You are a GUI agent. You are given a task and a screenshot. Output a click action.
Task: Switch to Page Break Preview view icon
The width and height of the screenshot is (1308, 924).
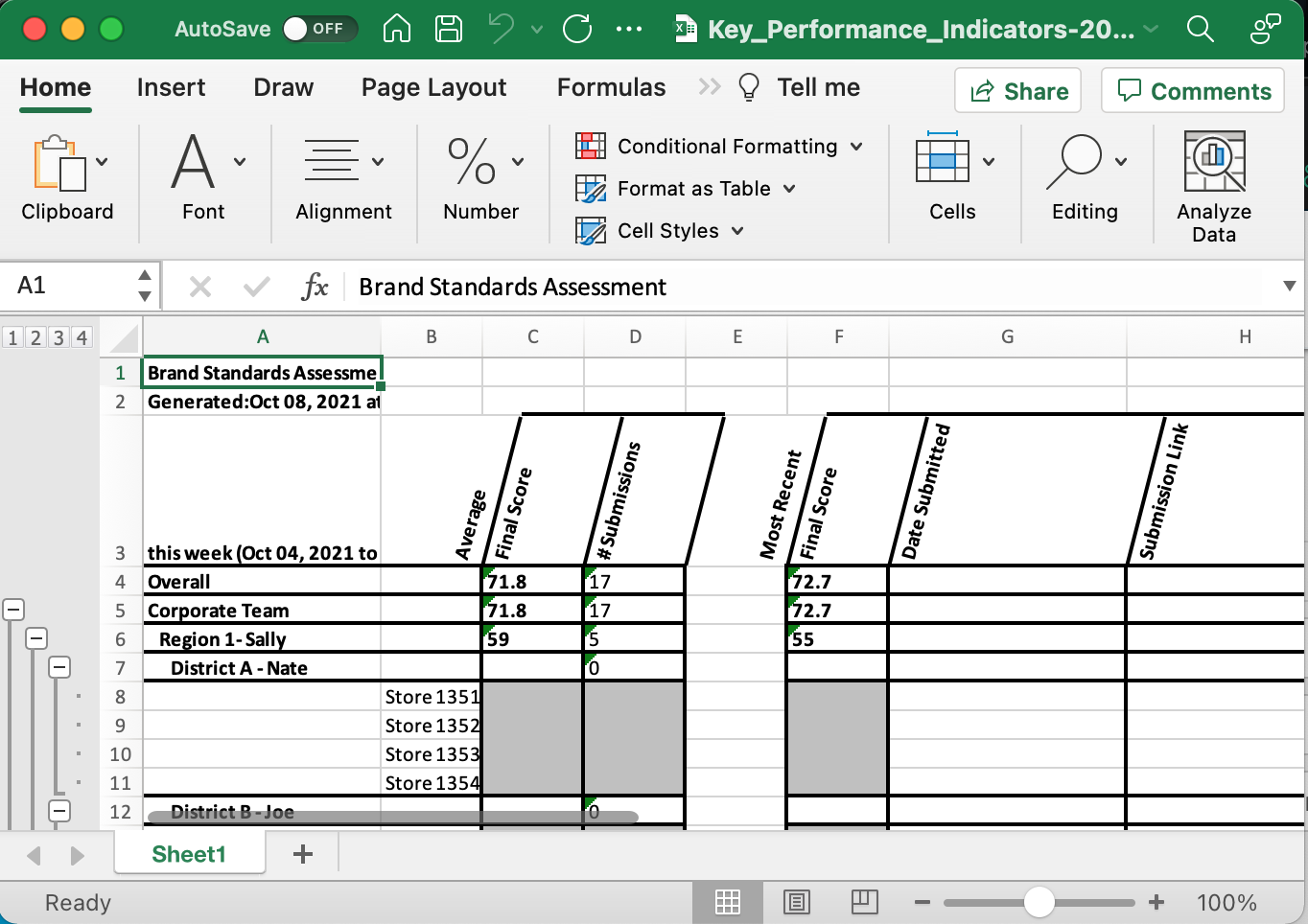pos(864,901)
